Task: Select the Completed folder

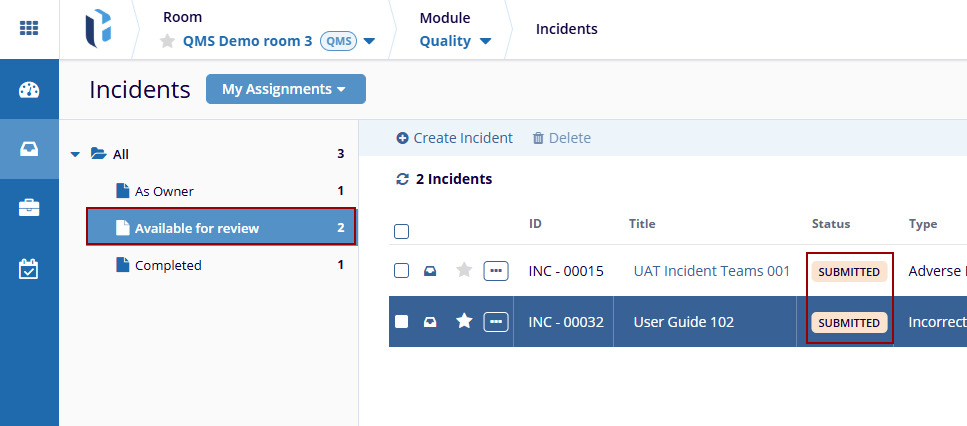Action: [168, 265]
